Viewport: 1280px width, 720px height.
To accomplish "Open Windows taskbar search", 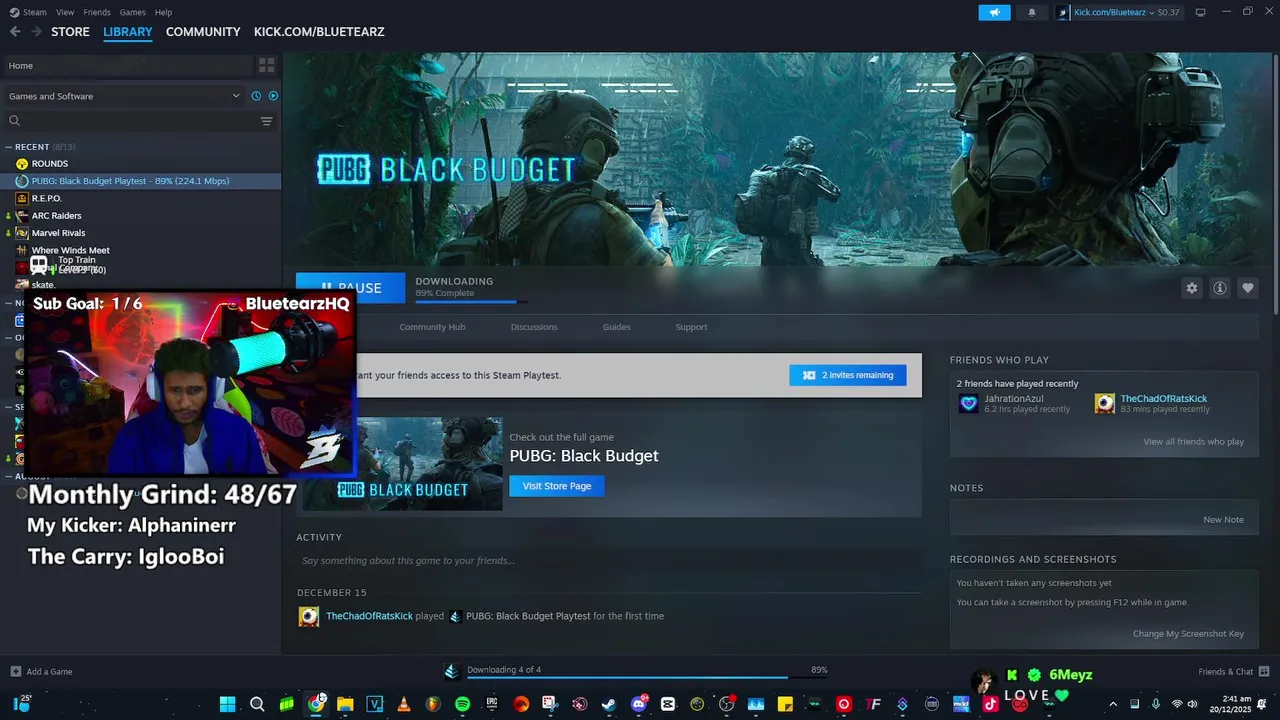I will 257,704.
